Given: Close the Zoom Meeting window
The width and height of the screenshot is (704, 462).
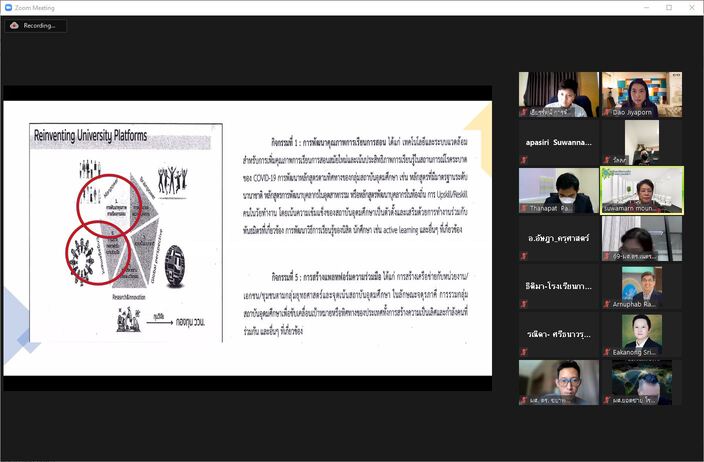Looking at the screenshot, I should (692, 8).
